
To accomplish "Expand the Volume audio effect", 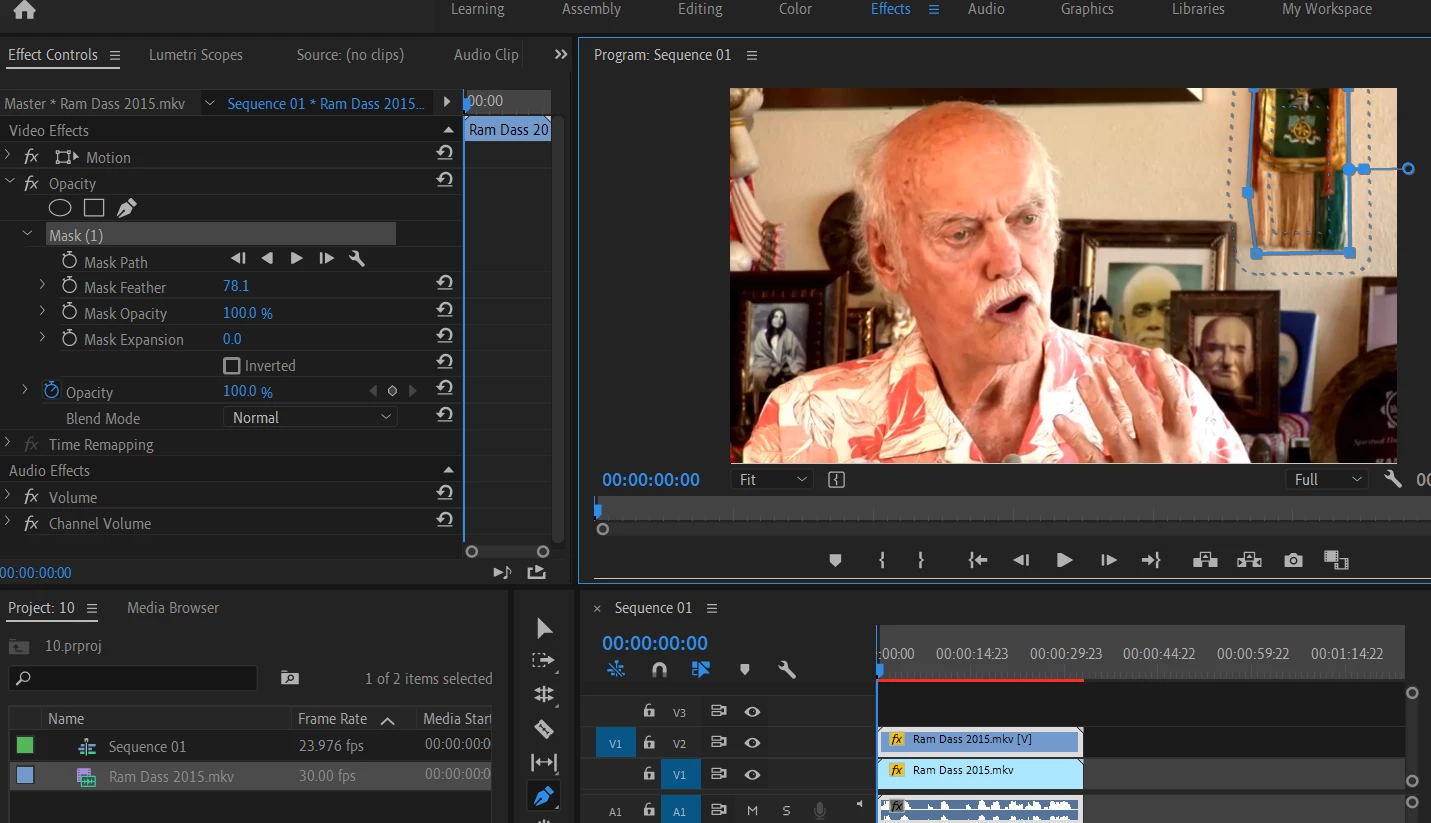I will (x=8, y=496).
